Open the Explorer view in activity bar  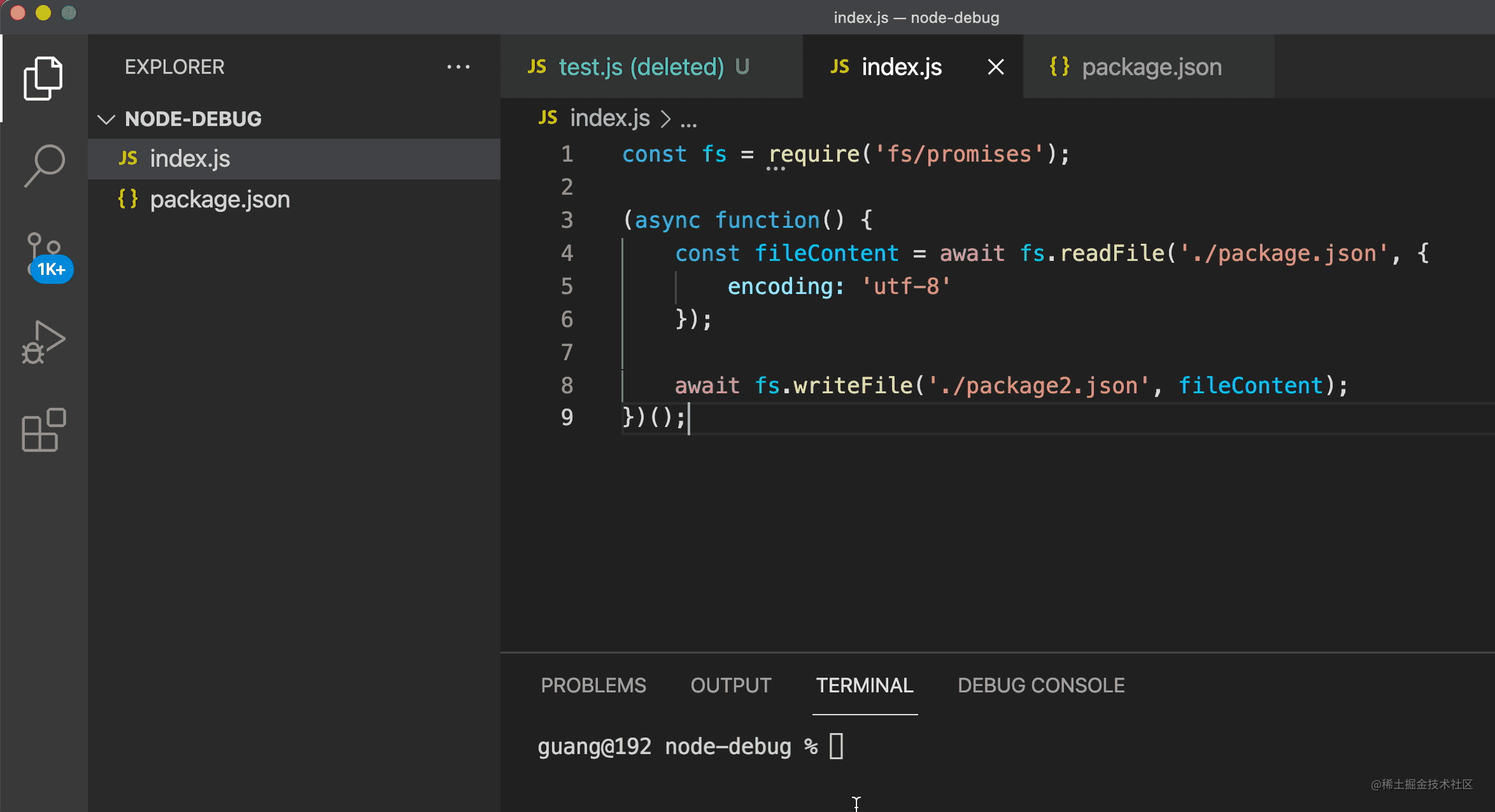coord(43,78)
